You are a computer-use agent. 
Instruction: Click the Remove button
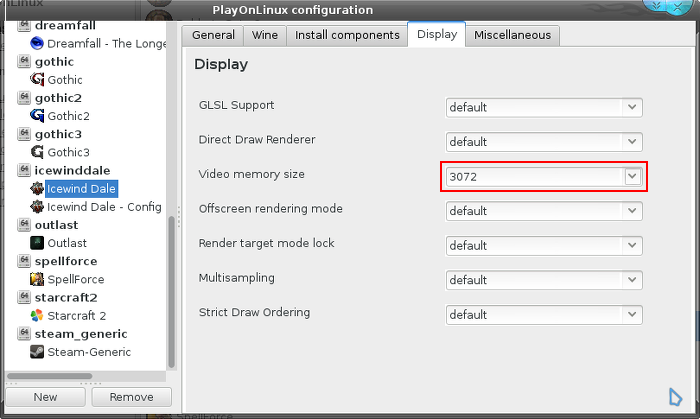click(x=131, y=397)
